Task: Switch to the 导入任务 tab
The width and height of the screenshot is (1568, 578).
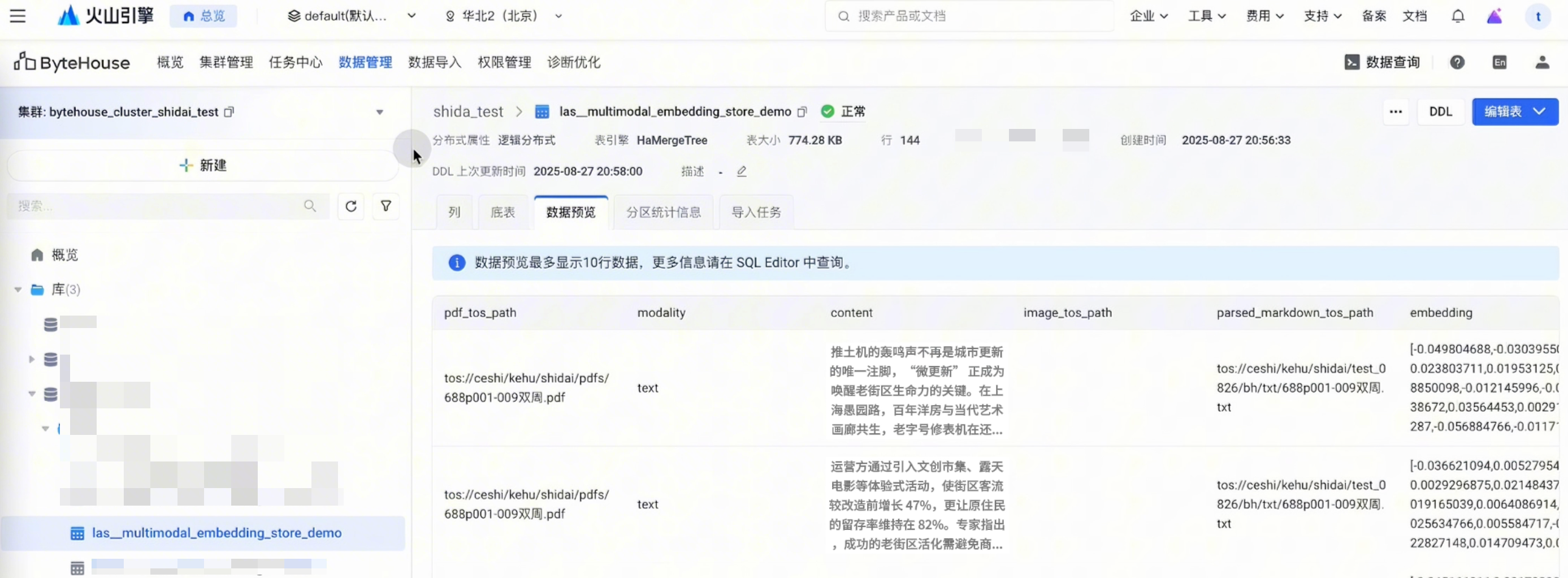Action: point(756,213)
